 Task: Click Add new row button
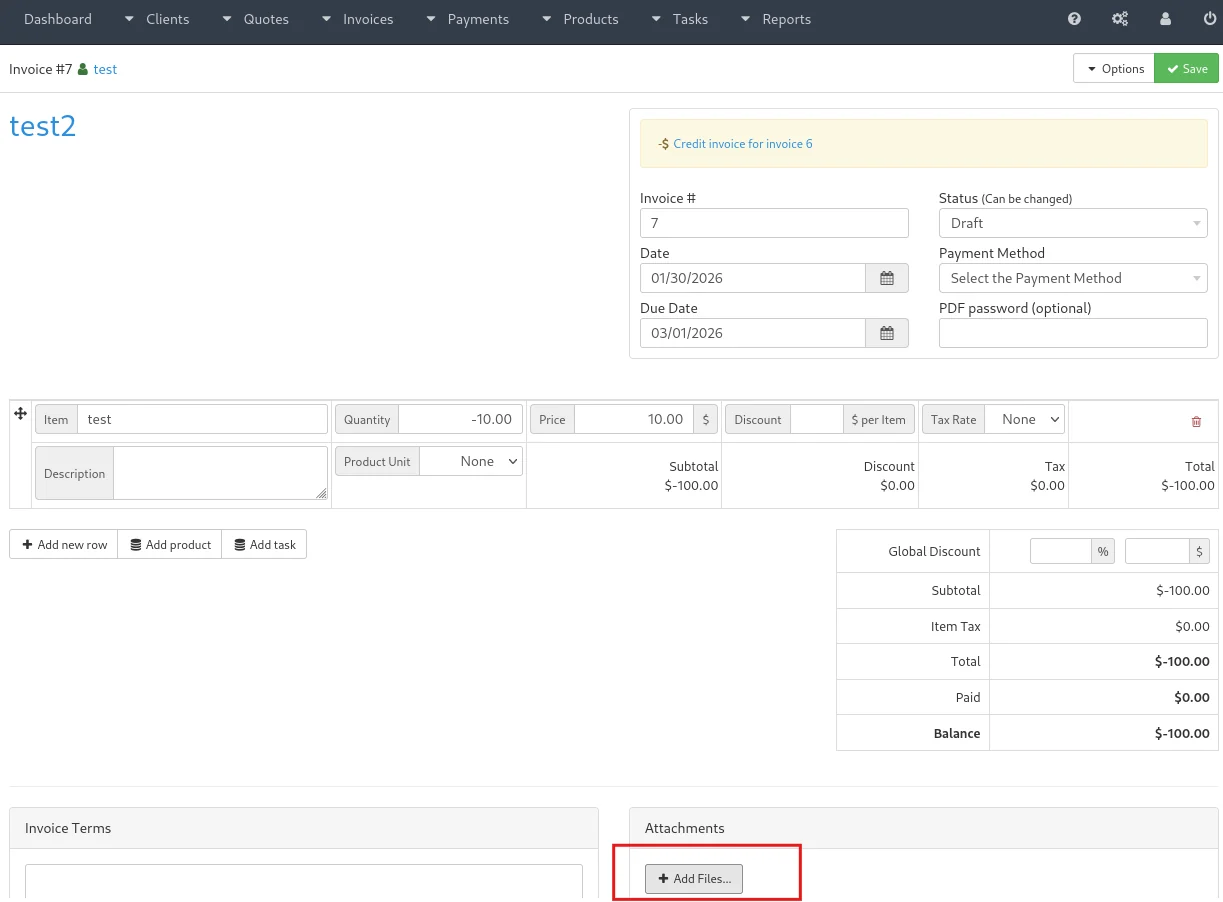coord(64,544)
